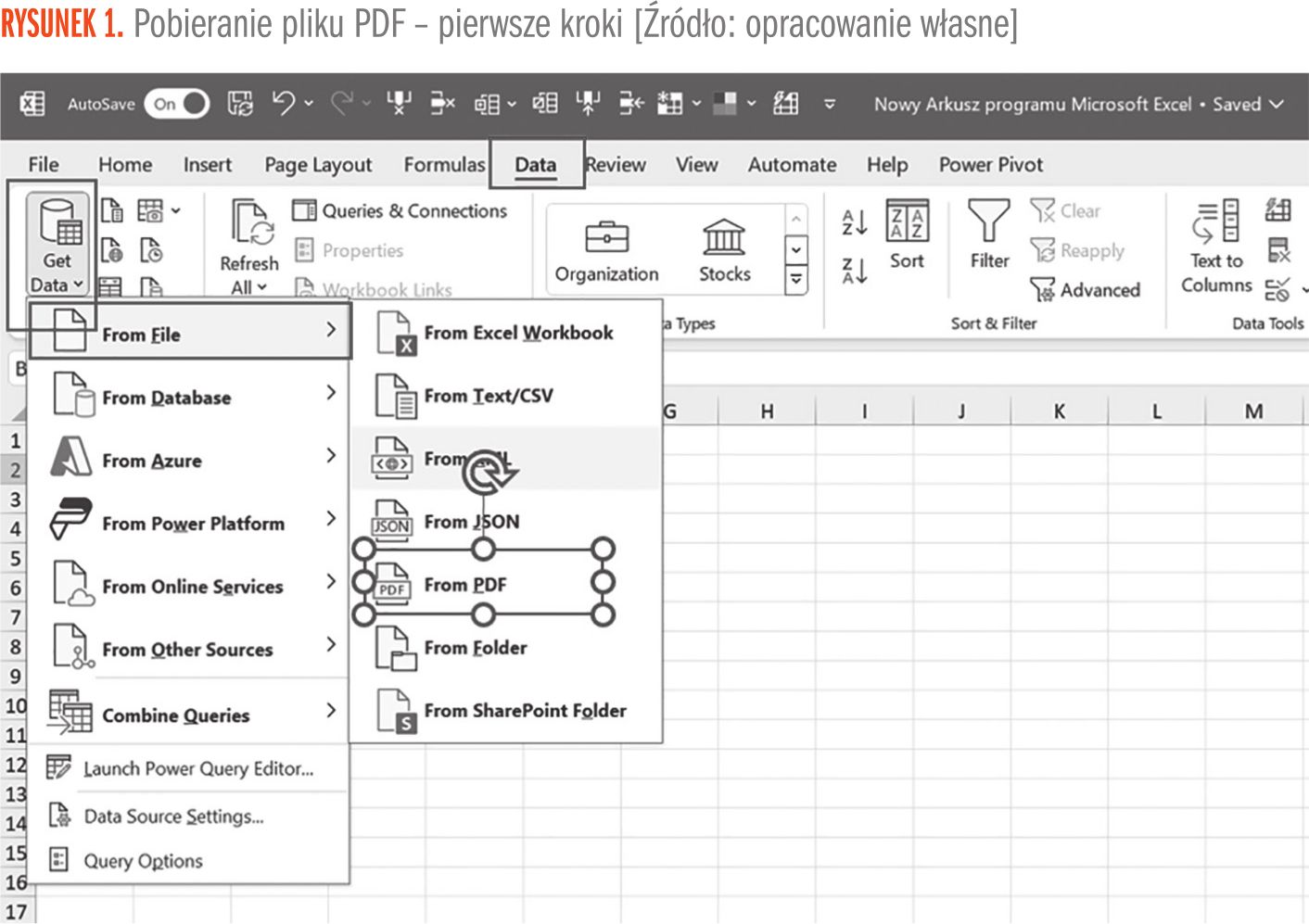
Task: Click the Get Data button
Action: (57, 245)
